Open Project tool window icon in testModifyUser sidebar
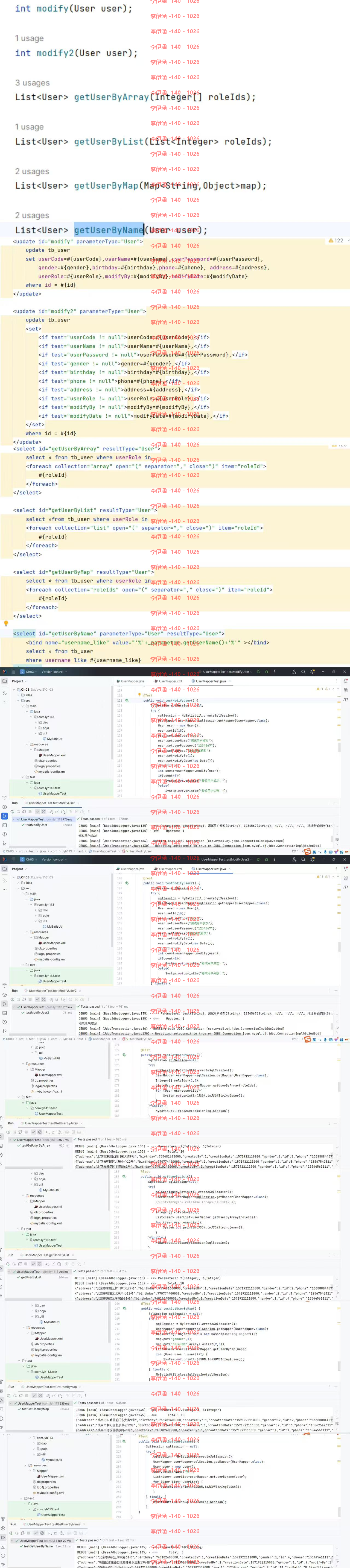Image resolution: width=350 pixels, height=1568 pixels. 4,681
